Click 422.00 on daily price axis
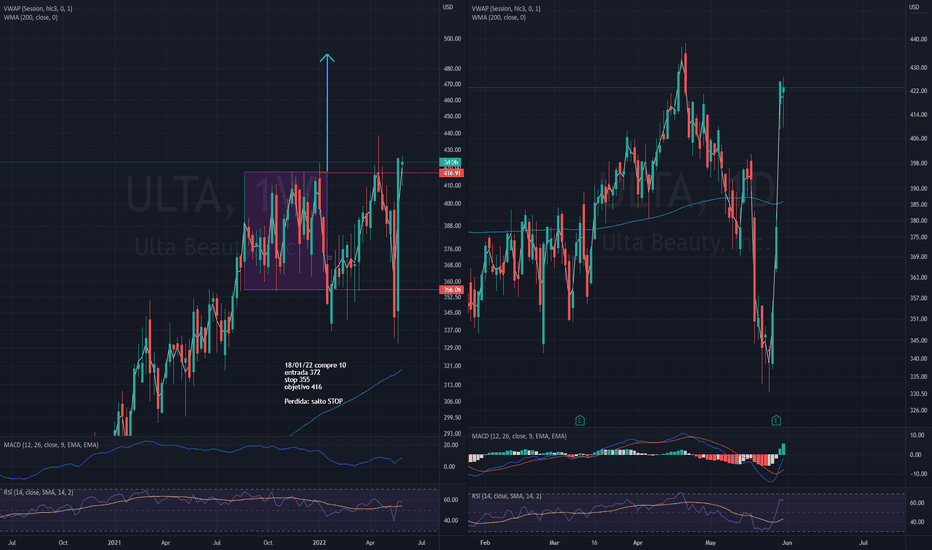Image resolution: width=932 pixels, height=550 pixels. tap(918, 91)
